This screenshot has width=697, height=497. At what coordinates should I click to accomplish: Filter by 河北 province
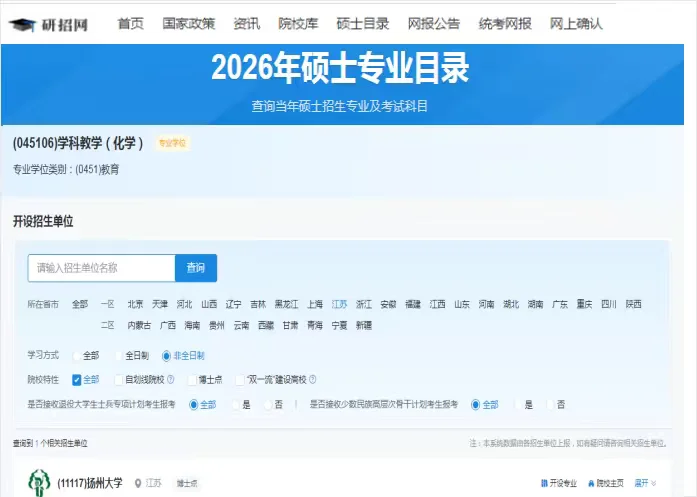(x=184, y=305)
